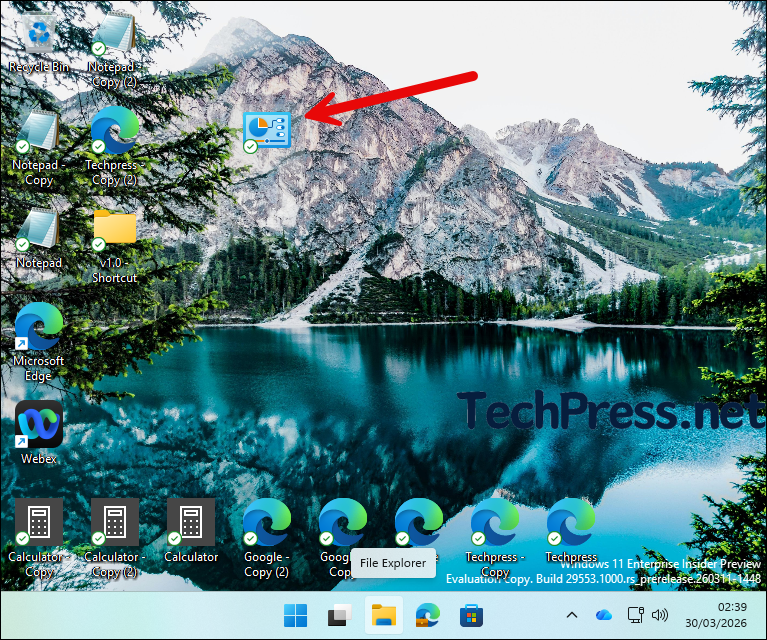767x640 pixels.
Task: Select the Calculator - Copy (2) icon
Action: 115,523
